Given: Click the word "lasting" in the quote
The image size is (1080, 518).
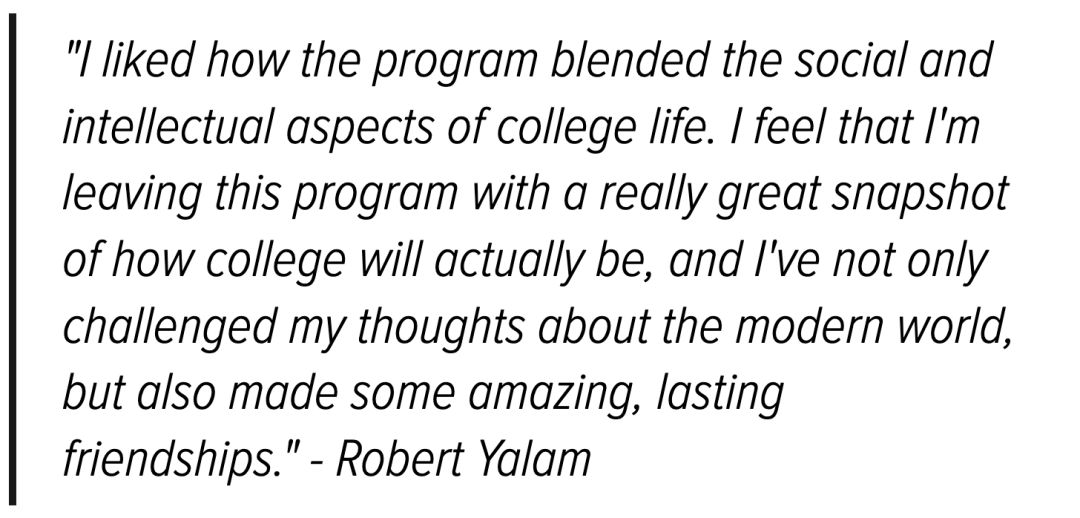Looking at the screenshot, I should coord(720,395).
